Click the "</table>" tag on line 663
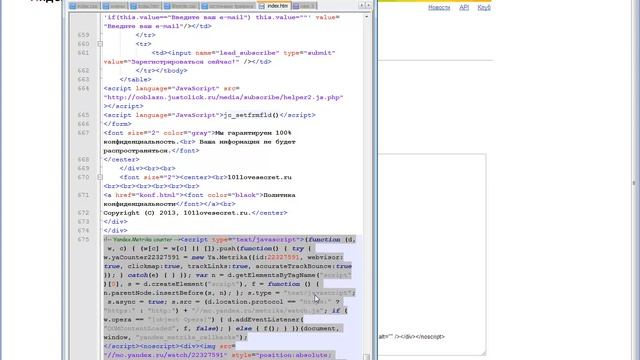This screenshot has height=360, width=640. pyautogui.click(x=136, y=80)
